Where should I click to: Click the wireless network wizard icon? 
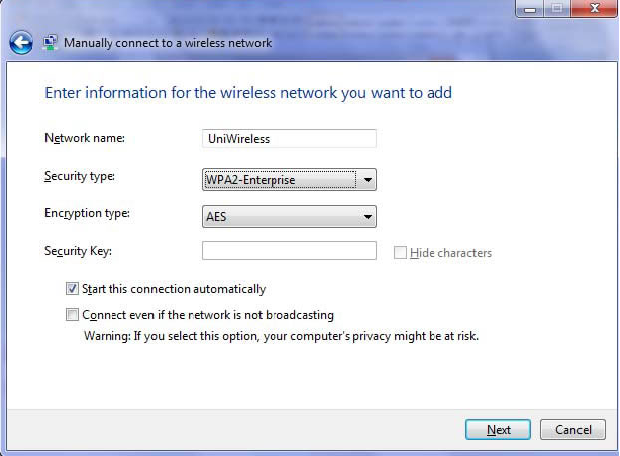(50, 43)
